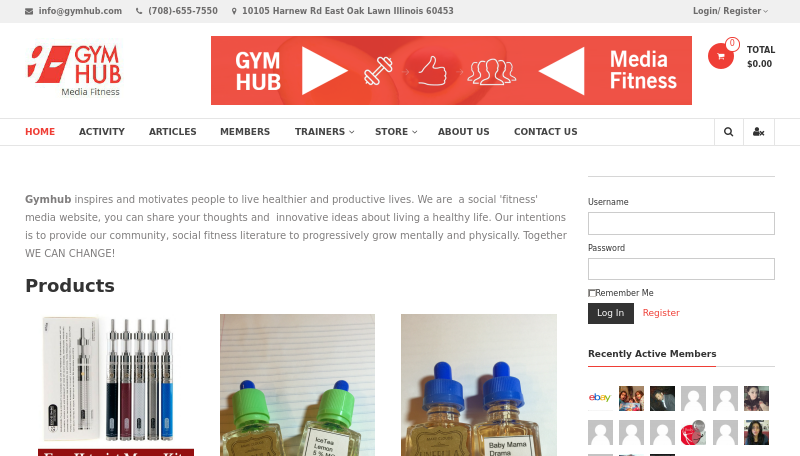Image resolution: width=800 pixels, height=456 pixels.
Task: Open the Articles menu item
Action: [x=172, y=132]
